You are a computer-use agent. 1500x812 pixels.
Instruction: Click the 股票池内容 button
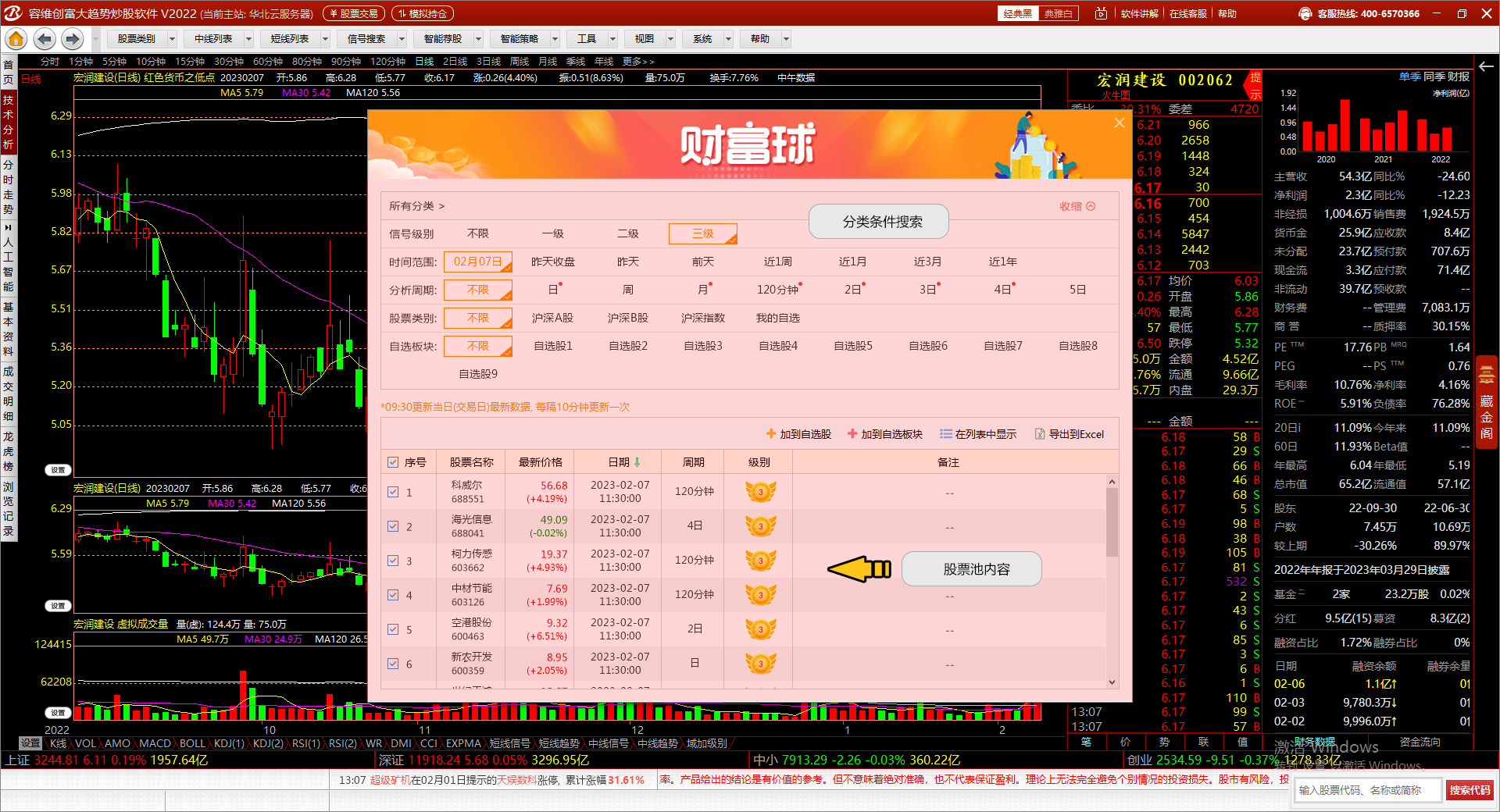click(x=972, y=569)
